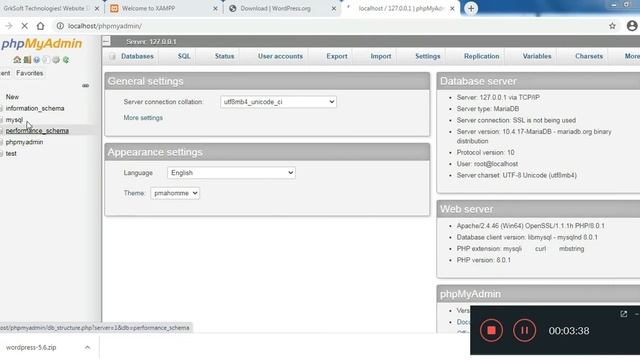Image resolution: width=640 pixels, height=360 pixels.
Task: Open the MariaDB documentation page icon
Action: pos(46,60)
